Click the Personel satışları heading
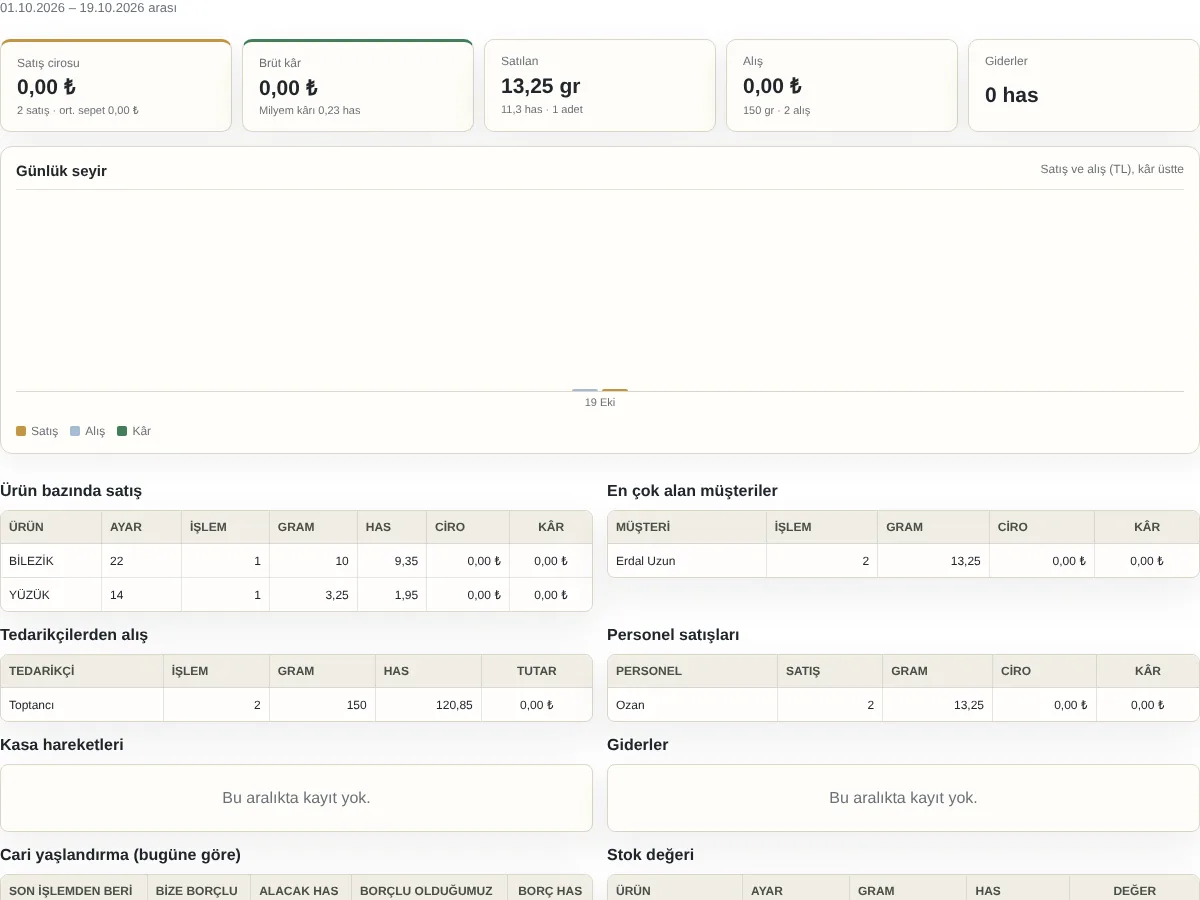 coord(673,635)
